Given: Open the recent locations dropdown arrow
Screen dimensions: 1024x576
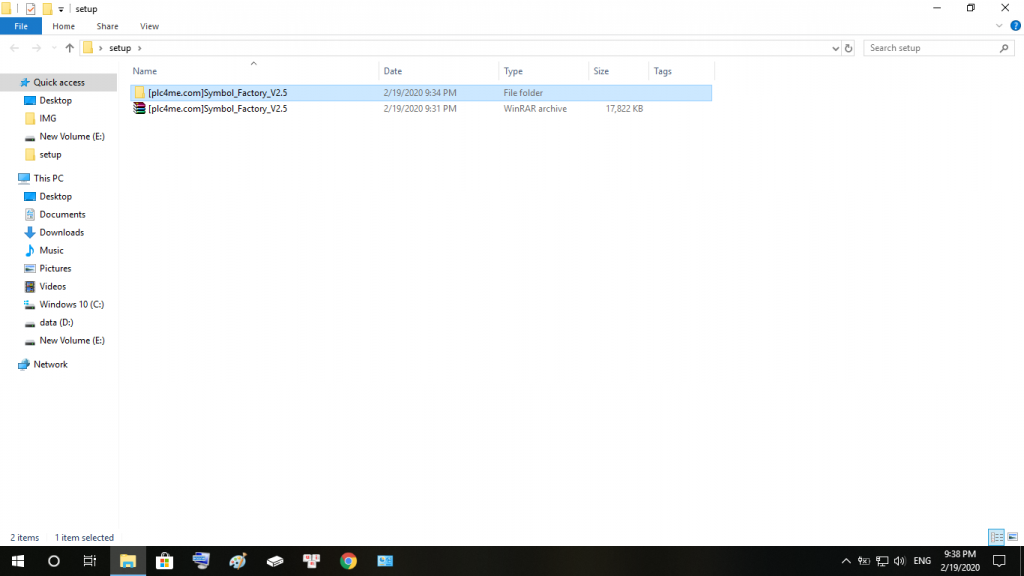Looking at the screenshot, I should point(53,48).
